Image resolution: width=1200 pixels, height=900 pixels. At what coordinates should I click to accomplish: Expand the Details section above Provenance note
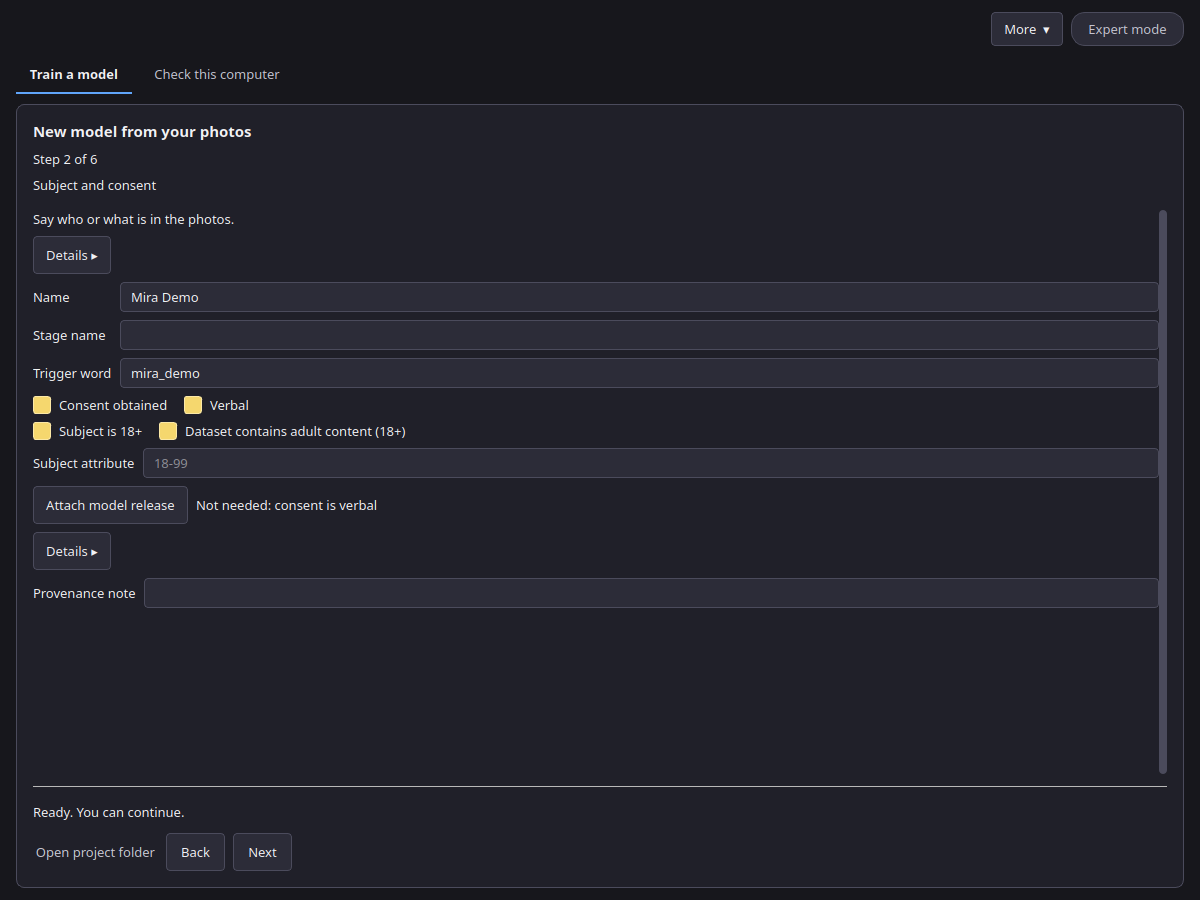pos(72,551)
